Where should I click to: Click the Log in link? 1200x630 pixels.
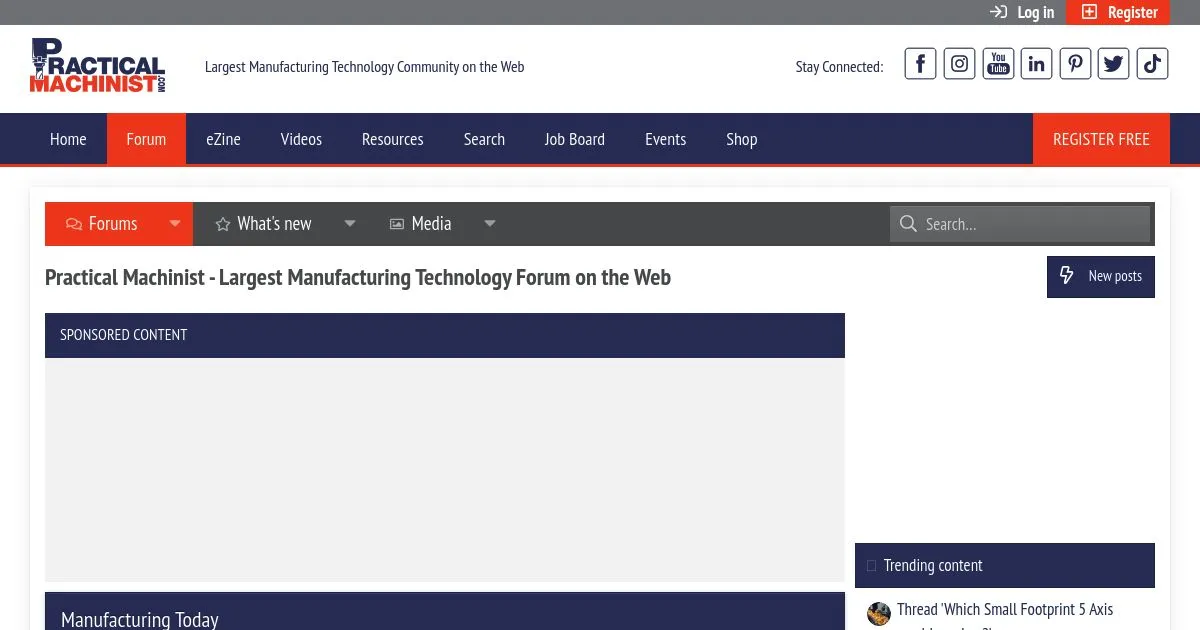[x=1022, y=12]
